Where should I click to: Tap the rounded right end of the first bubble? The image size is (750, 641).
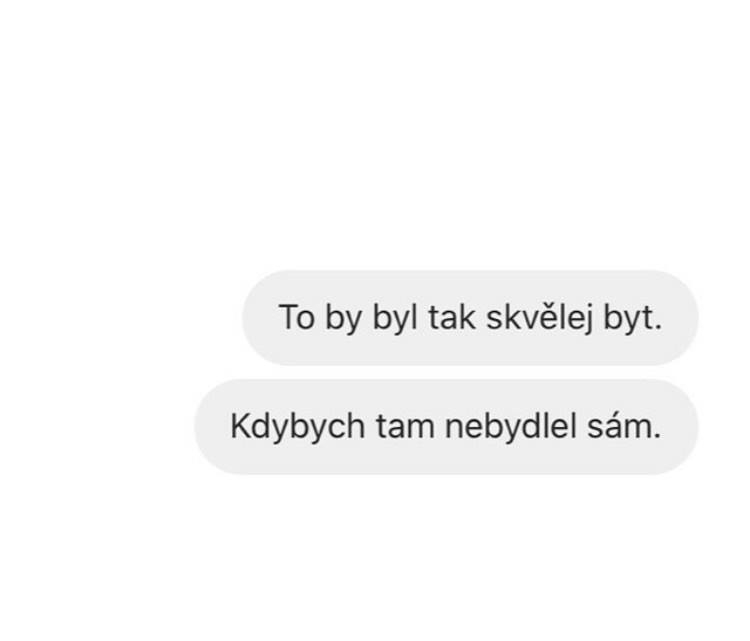point(683,318)
